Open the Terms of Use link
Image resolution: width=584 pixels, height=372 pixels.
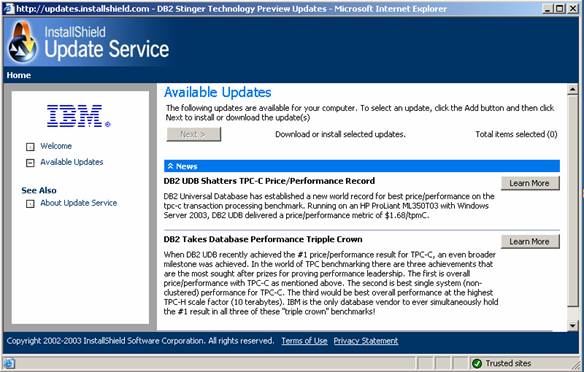point(304,341)
